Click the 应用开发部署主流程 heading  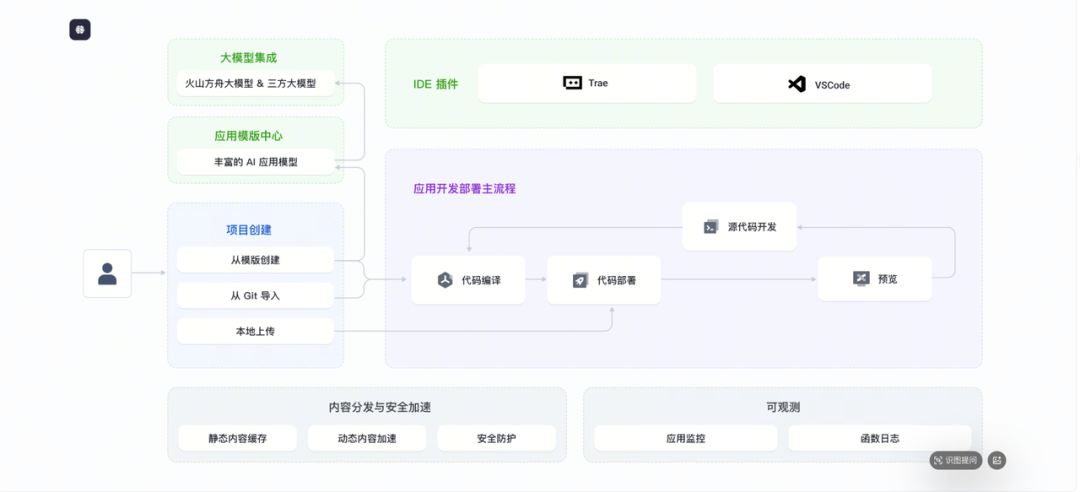click(464, 188)
